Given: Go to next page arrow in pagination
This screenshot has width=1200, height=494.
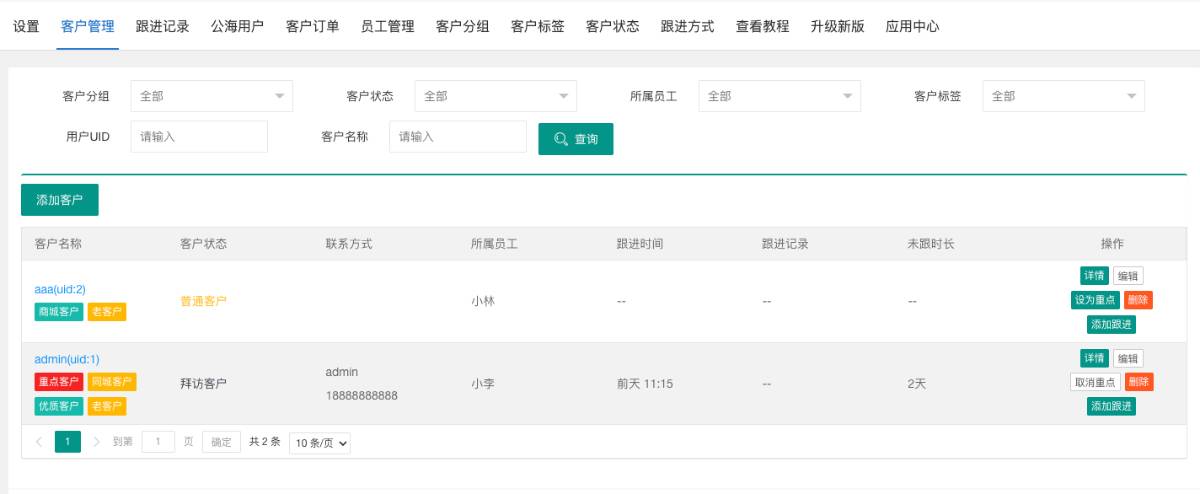Looking at the screenshot, I should coord(96,441).
